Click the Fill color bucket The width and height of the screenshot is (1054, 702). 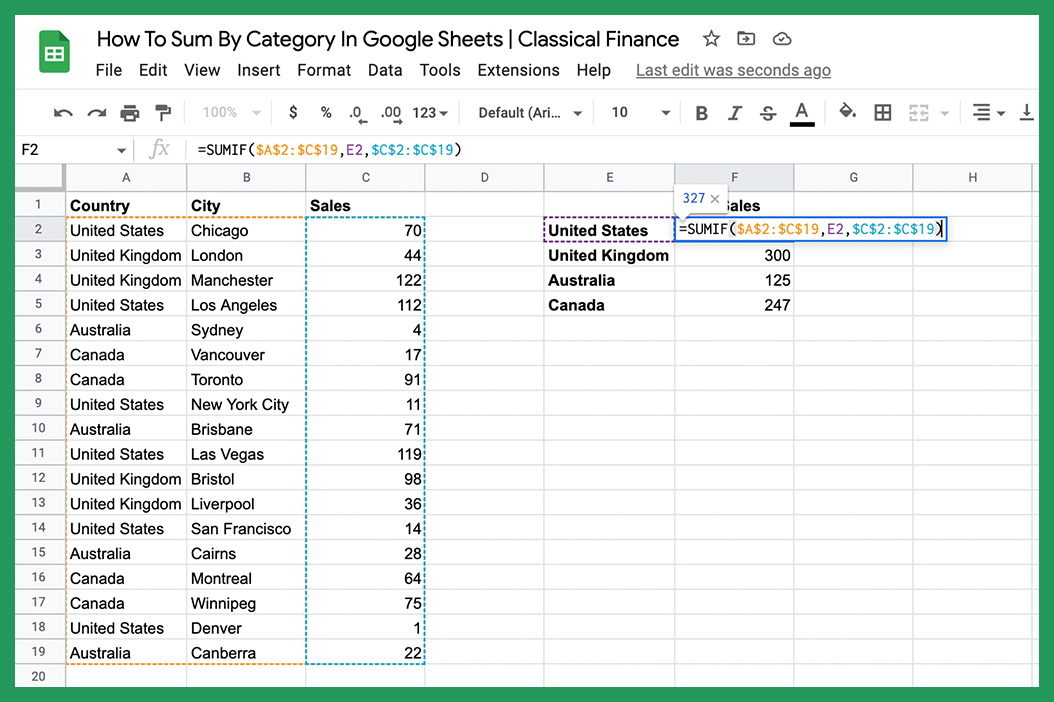click(845, 113)
